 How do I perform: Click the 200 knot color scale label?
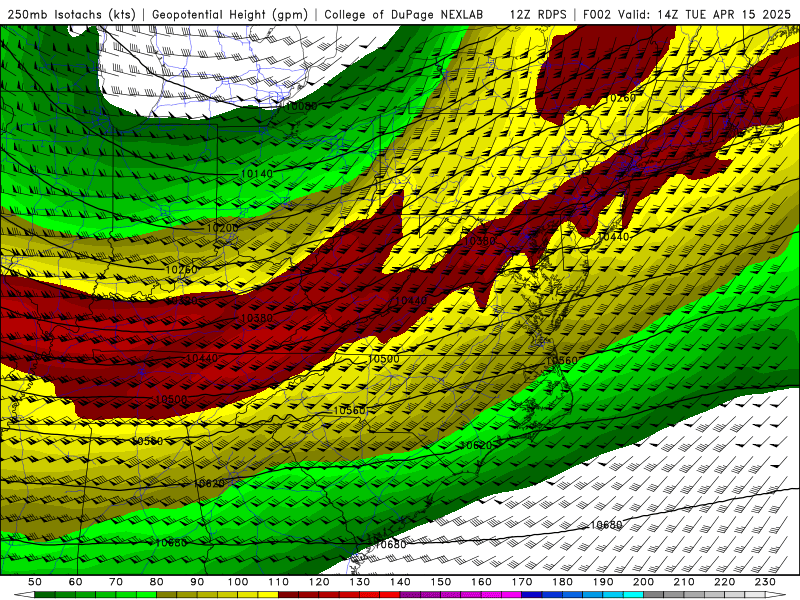(x=643, y=582)
